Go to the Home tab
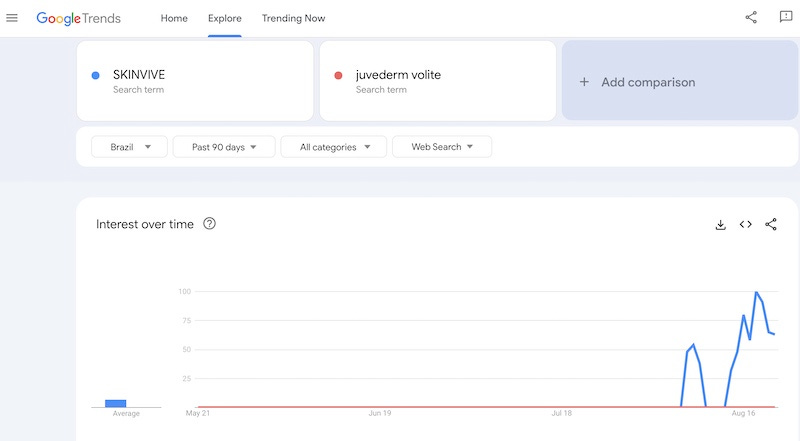The image size is (800, 441). click(x=174, y=18)
